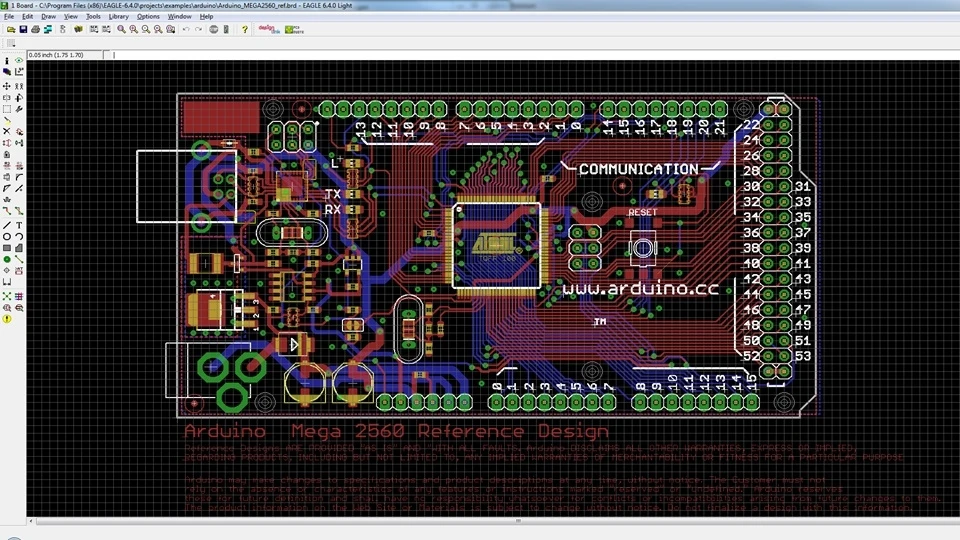The width and height of the screenshot is (960, 540).
Task: Open the Edit menu
Action: (28, 17)
